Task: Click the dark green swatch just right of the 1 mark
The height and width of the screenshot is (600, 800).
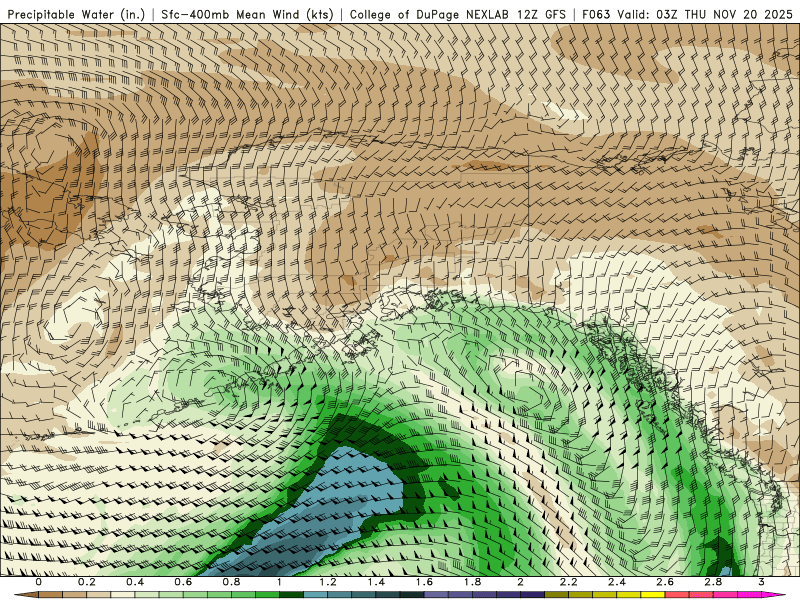Action: pyautogui.click(x=291, y=595)
